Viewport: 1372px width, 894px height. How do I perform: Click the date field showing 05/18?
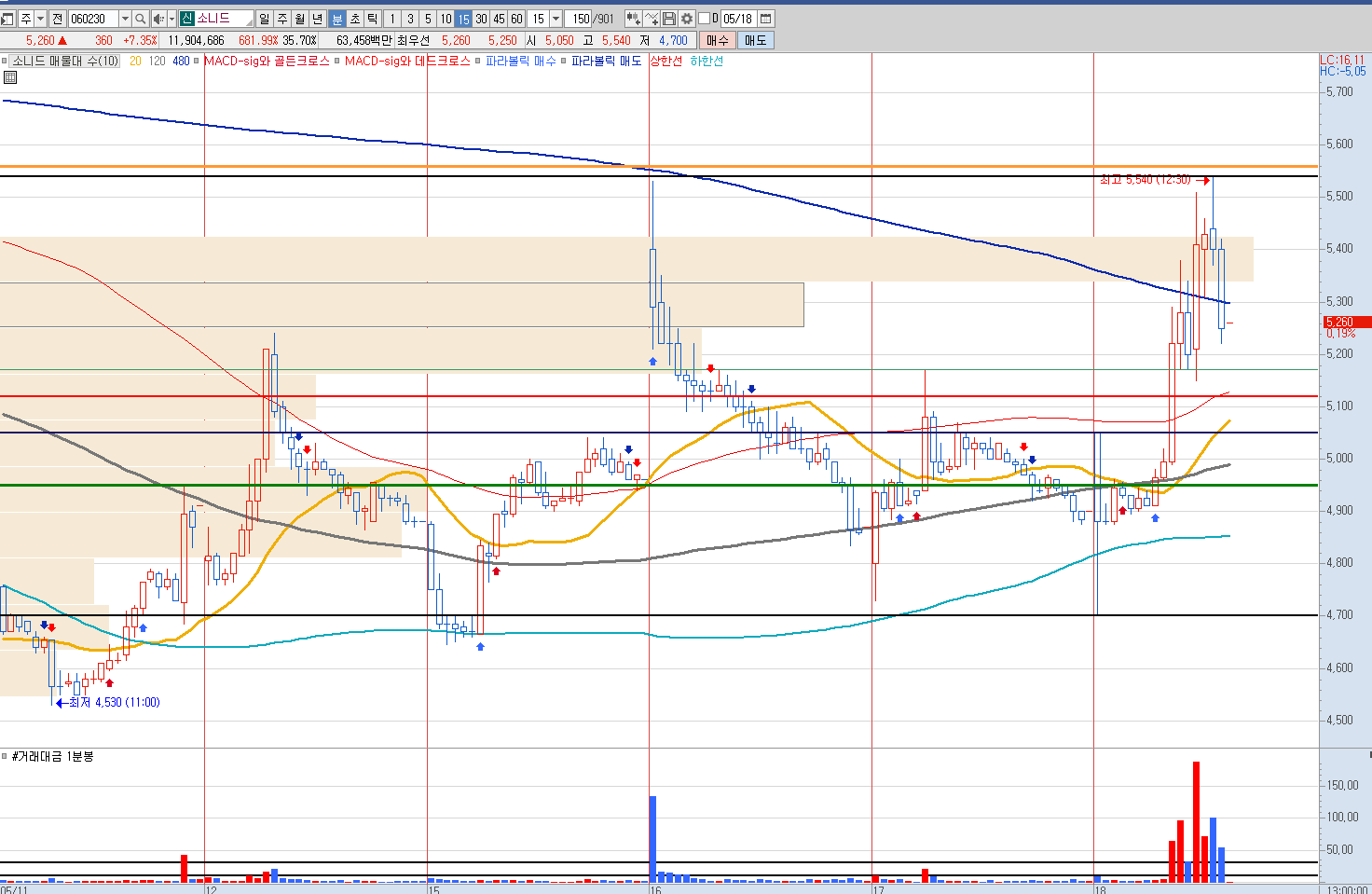coord(738,19)
